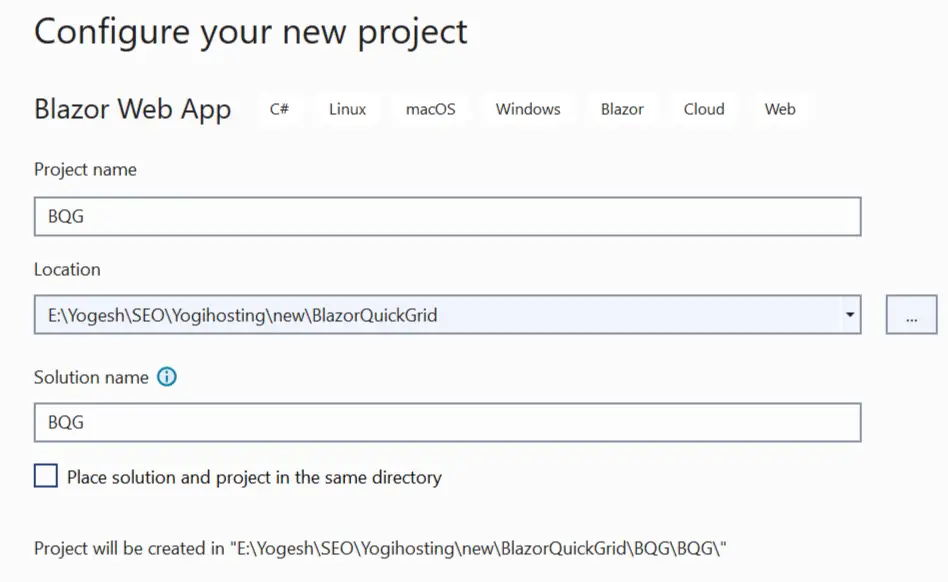Viewport: 948px width, 582px height.
Task: Select the Location path combo box text
Action: pos(242,315)
